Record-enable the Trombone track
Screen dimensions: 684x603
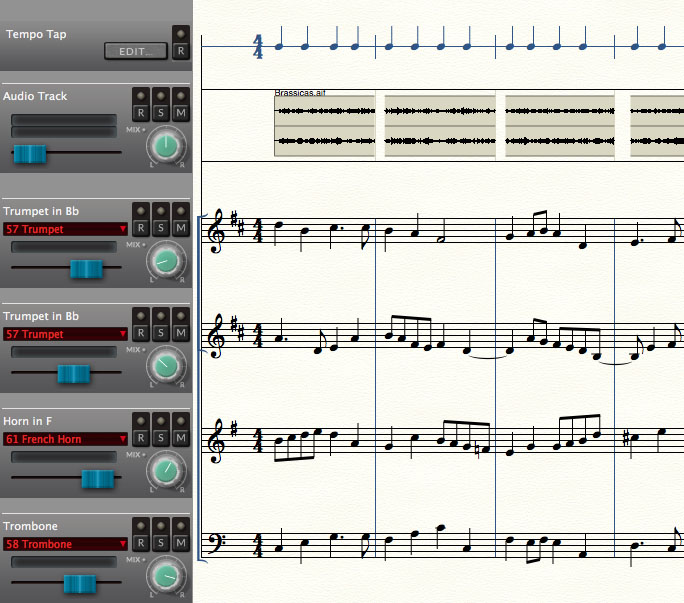pyautogui.click(x=140, y=543)
